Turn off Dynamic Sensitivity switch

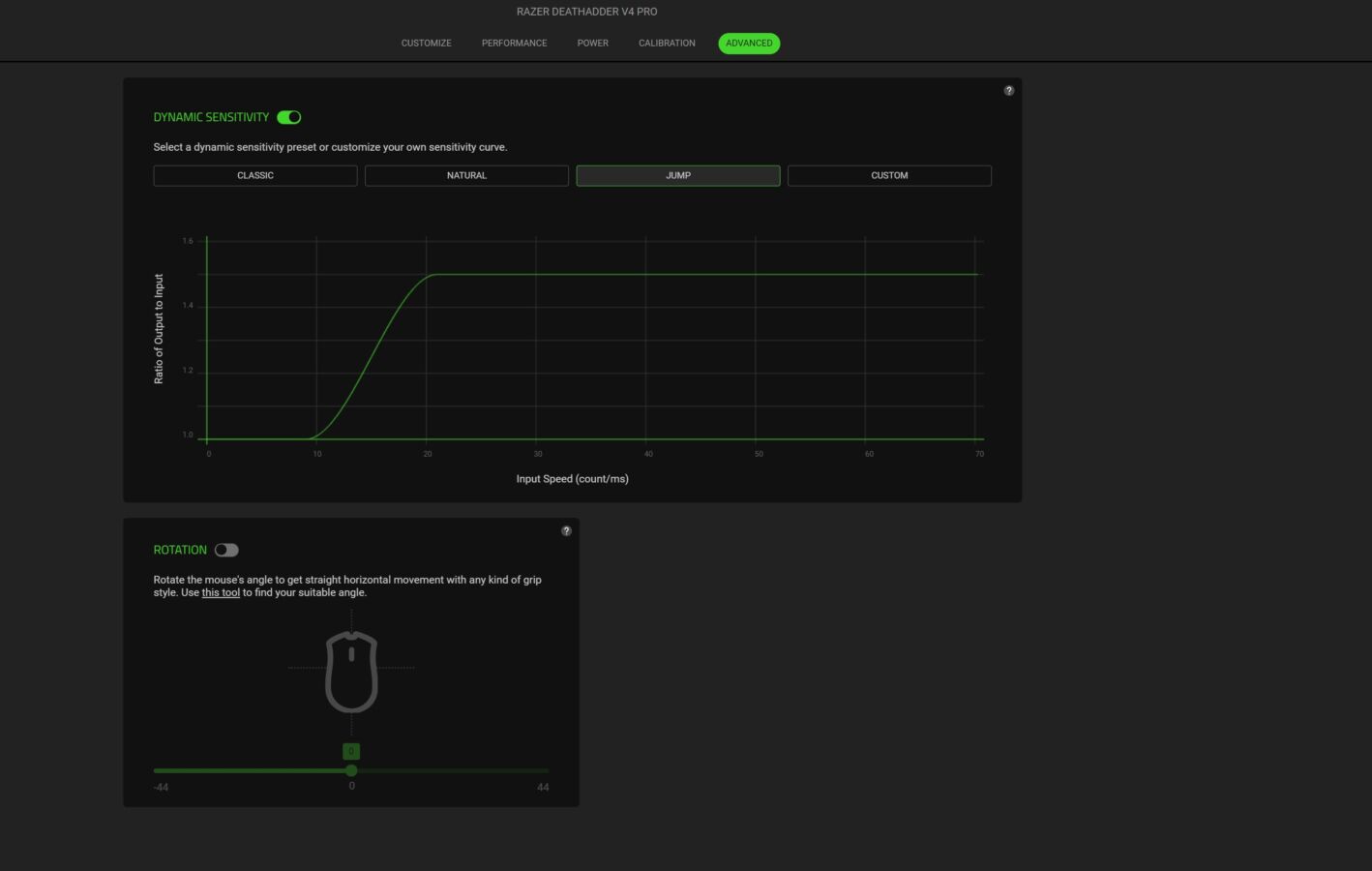289,117
